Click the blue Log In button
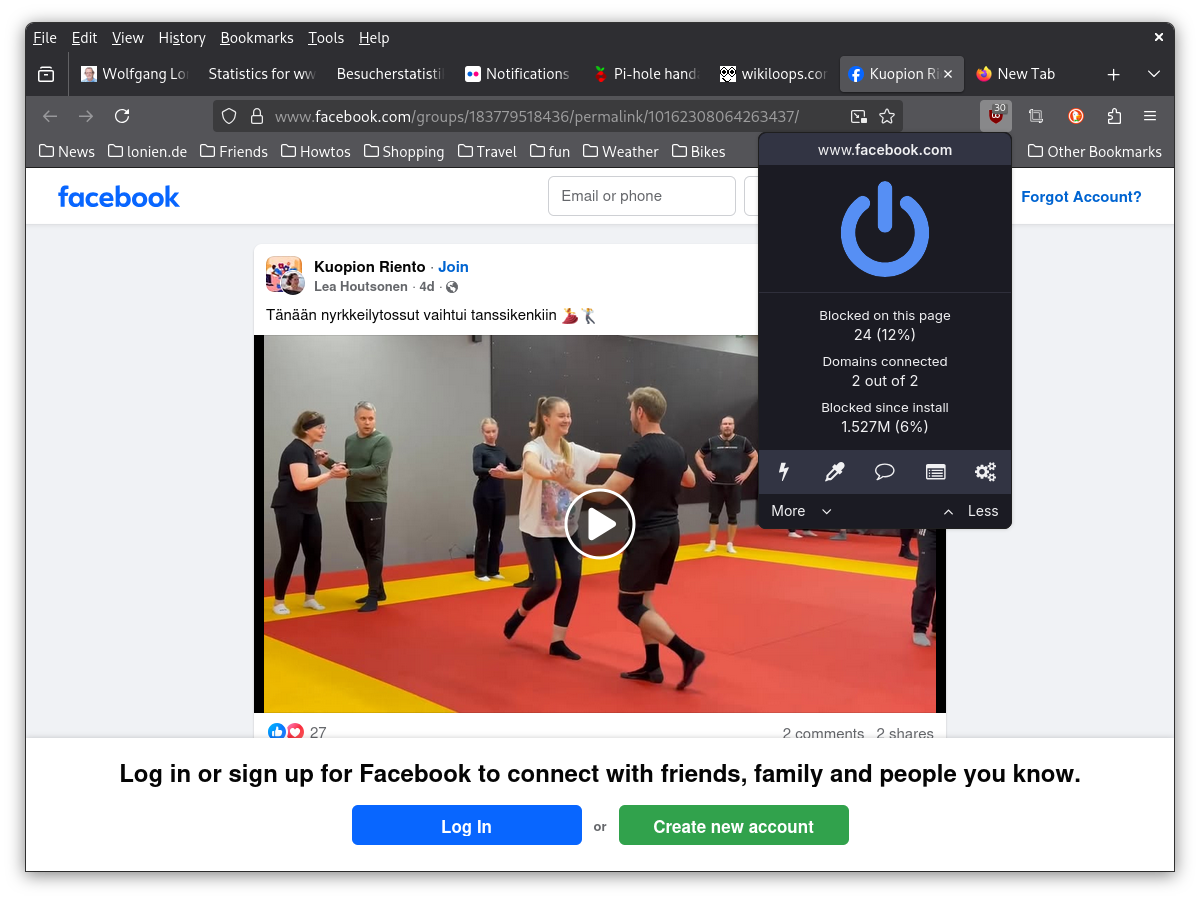Image resolution: width=1200 pixels, height=900 pixels. click(466, 826)
